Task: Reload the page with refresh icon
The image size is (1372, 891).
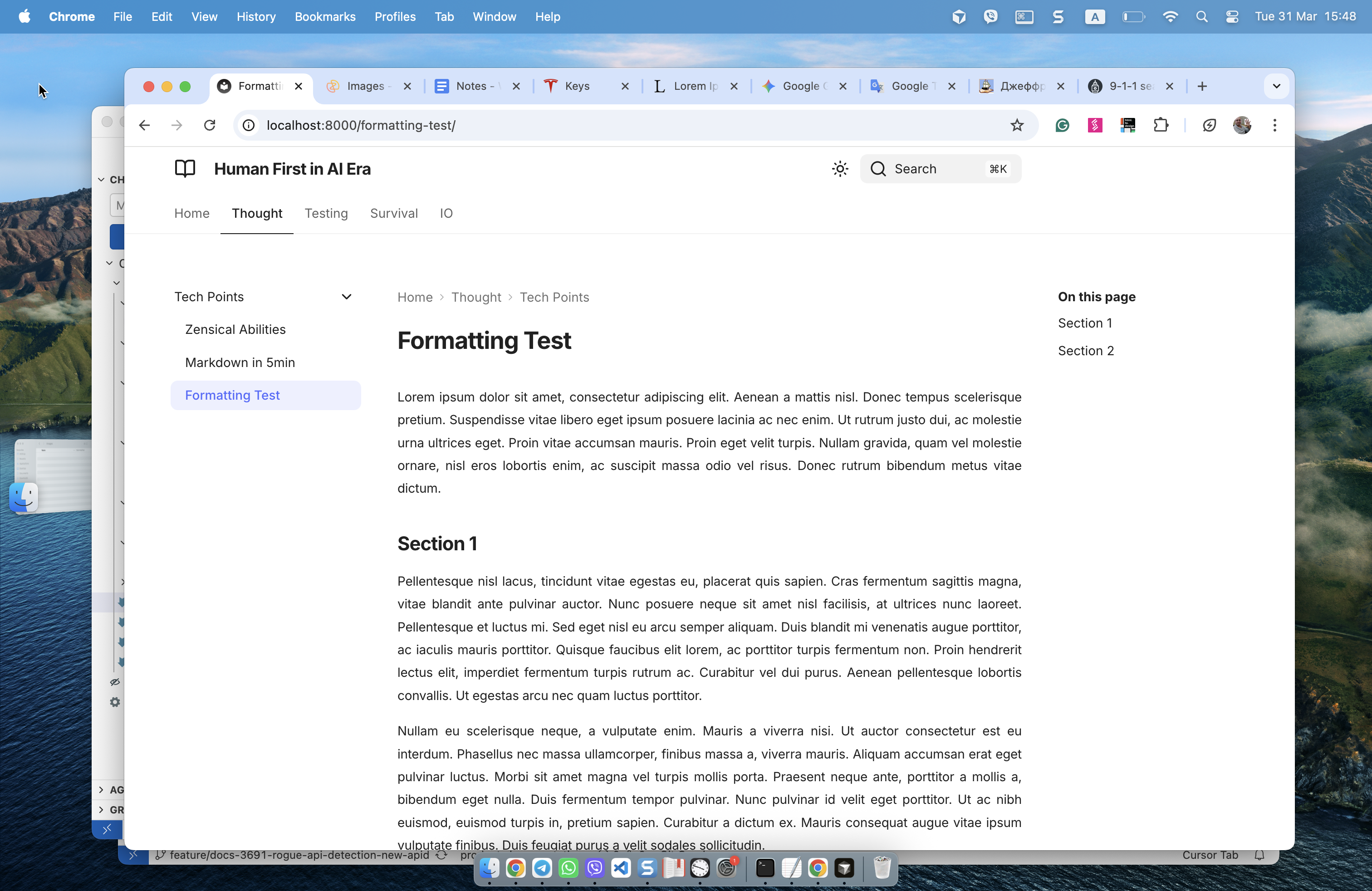Action: (210, 125)
